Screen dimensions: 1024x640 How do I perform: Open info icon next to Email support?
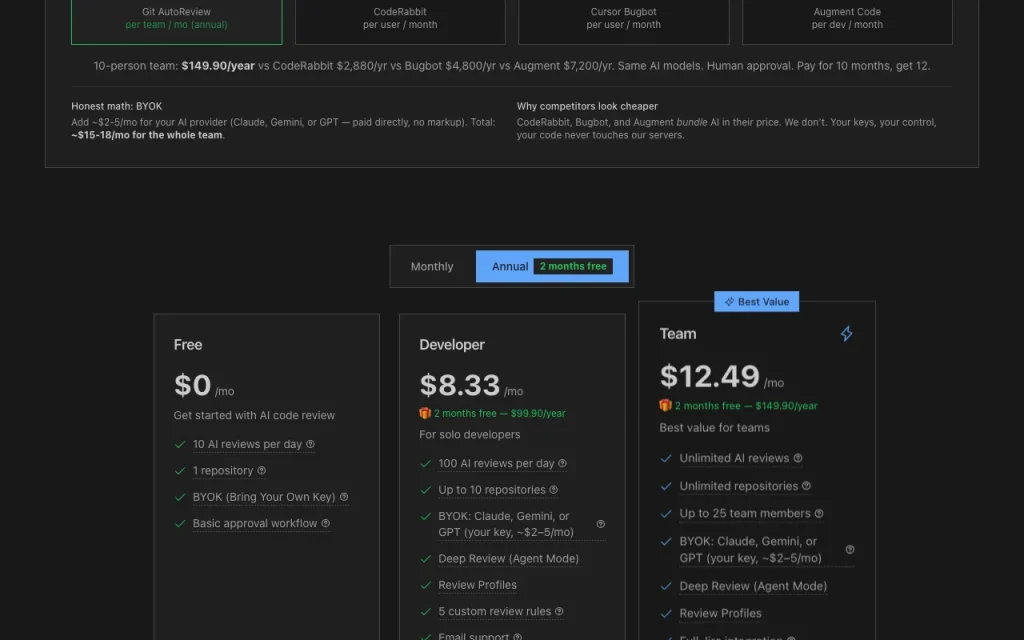[x=517, y=637]
